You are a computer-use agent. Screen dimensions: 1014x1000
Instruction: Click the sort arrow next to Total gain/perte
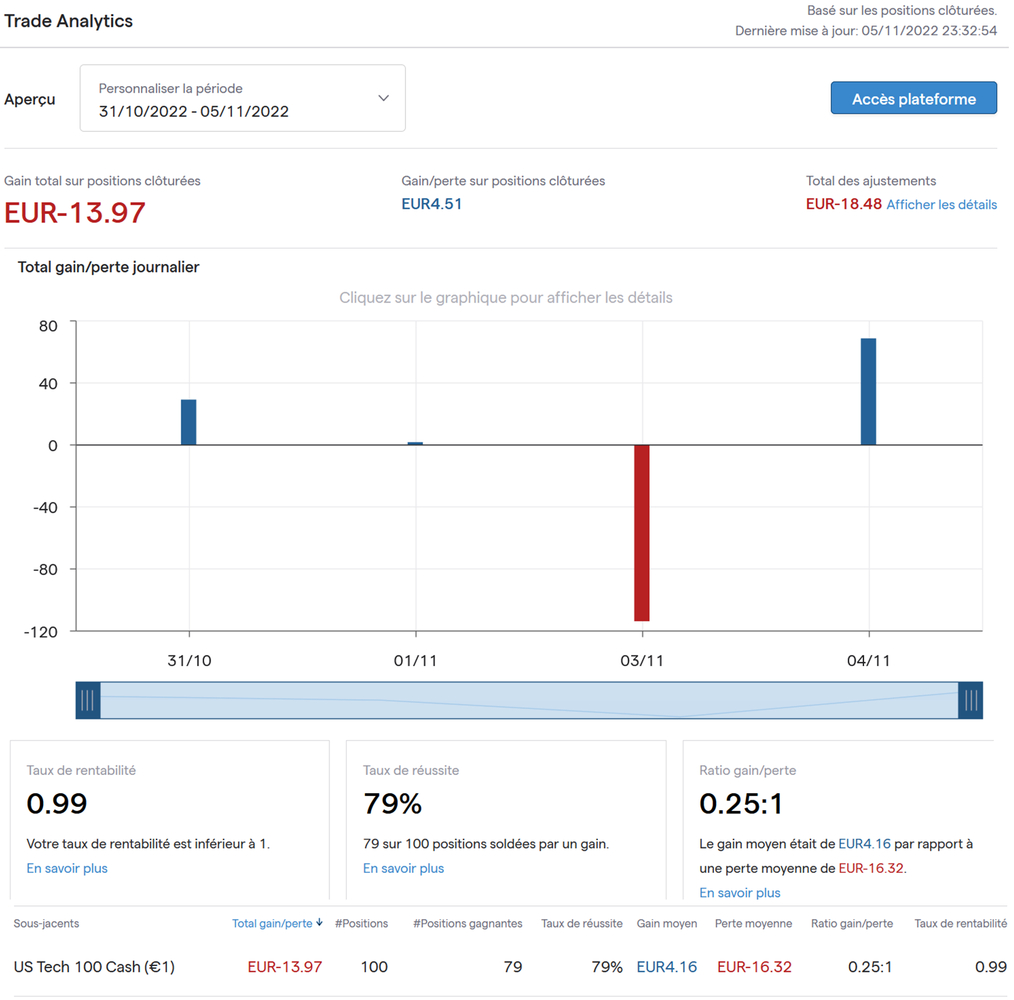pos(319,923)
